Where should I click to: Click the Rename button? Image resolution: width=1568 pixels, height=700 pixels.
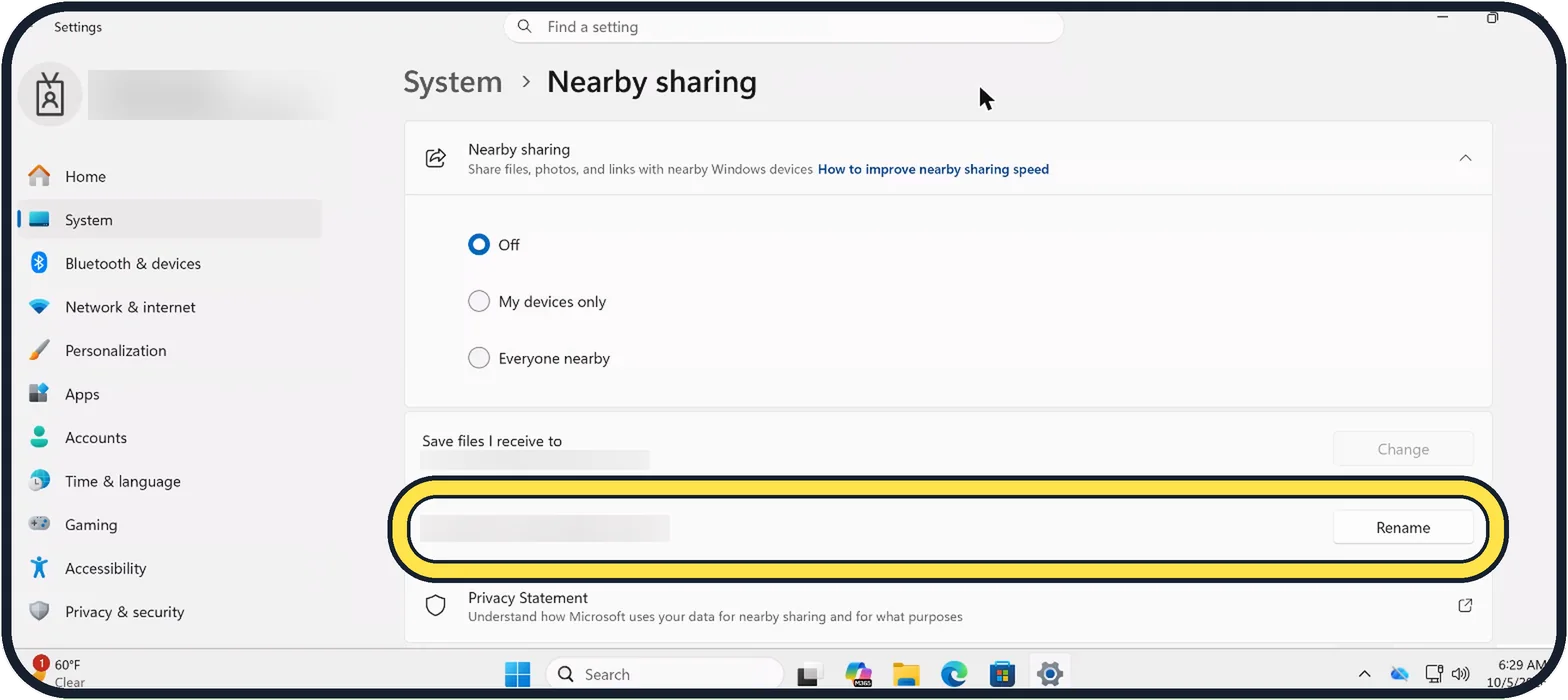[1403, 527]
